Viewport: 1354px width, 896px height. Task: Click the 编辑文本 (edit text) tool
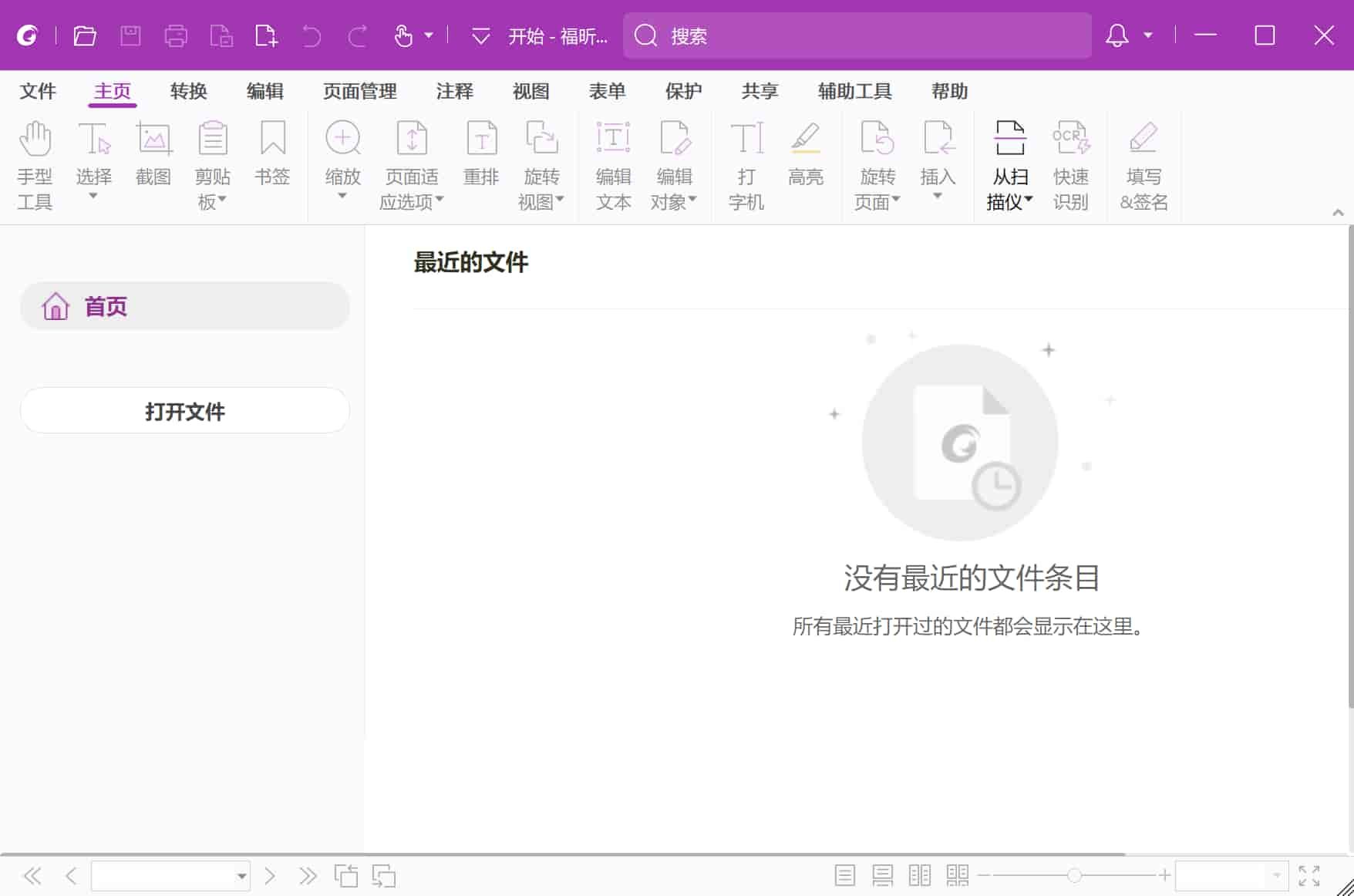613,162
